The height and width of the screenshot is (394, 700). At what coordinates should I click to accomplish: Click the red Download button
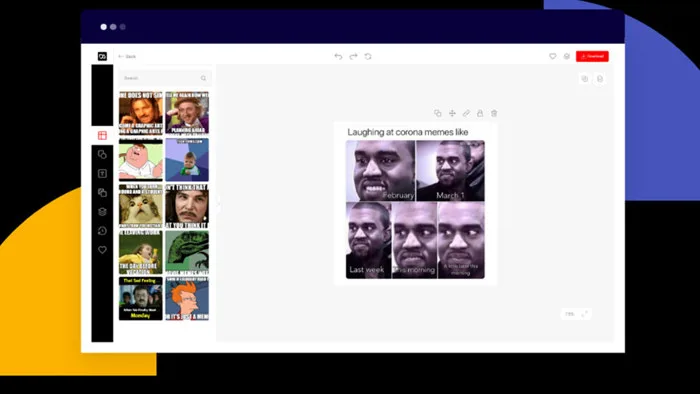click(592, 56)
